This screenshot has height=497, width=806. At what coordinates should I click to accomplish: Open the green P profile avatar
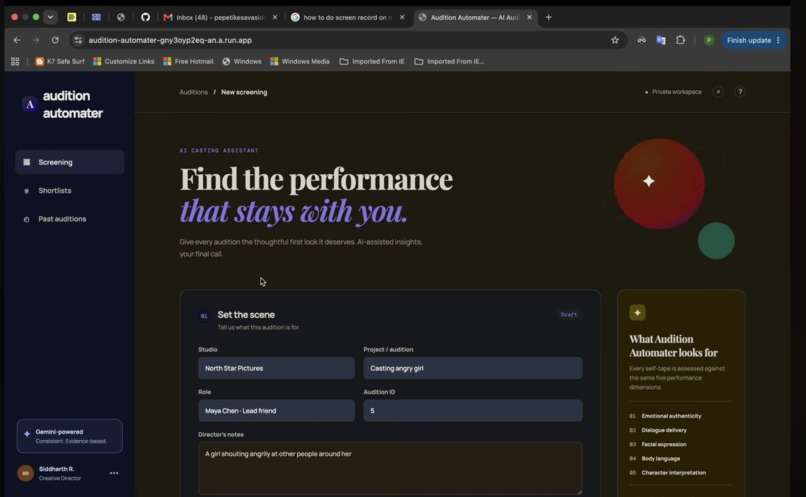709,40
